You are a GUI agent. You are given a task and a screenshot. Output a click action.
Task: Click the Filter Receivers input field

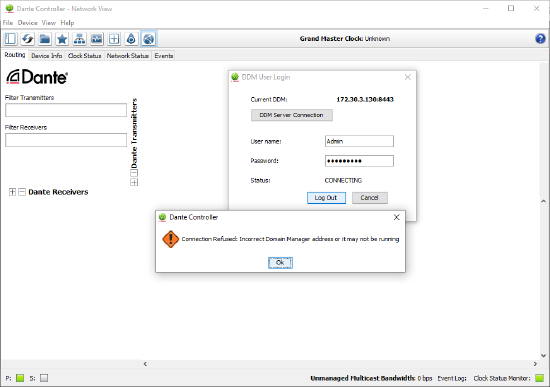coord(66,140)
